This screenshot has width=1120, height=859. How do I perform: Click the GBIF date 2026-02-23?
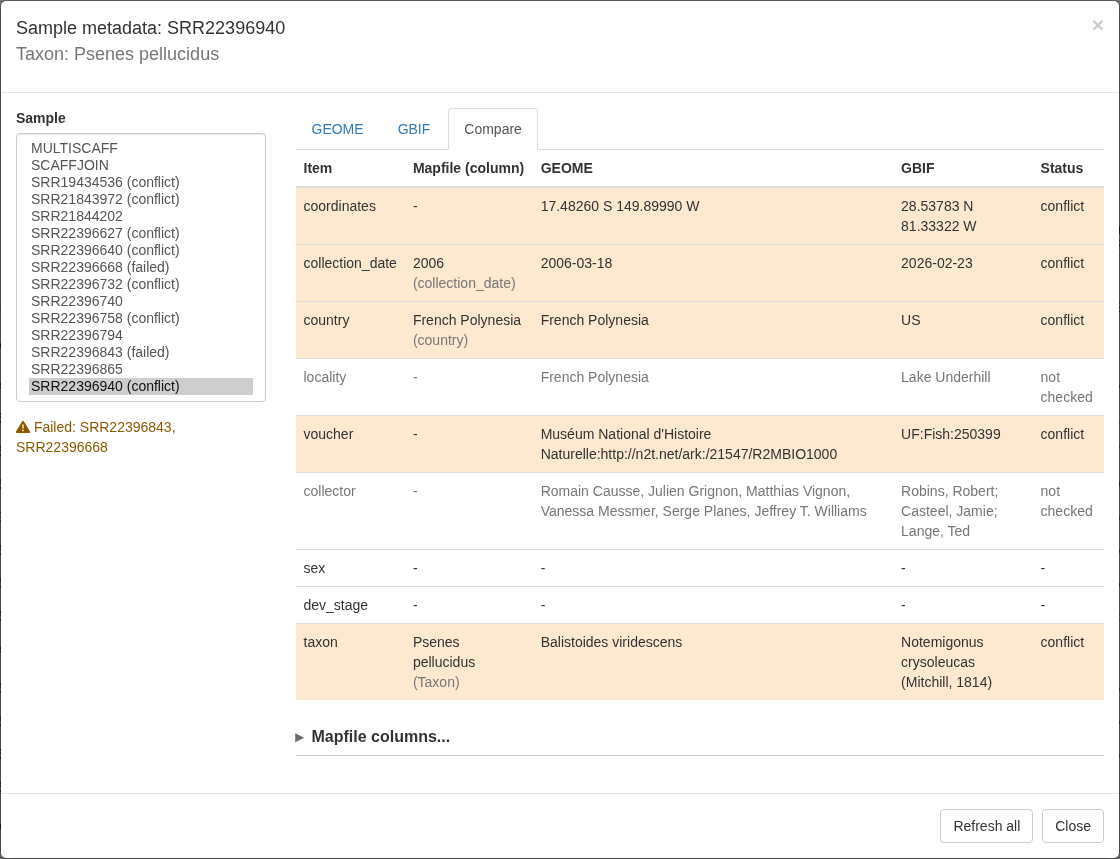coord(936,263)
